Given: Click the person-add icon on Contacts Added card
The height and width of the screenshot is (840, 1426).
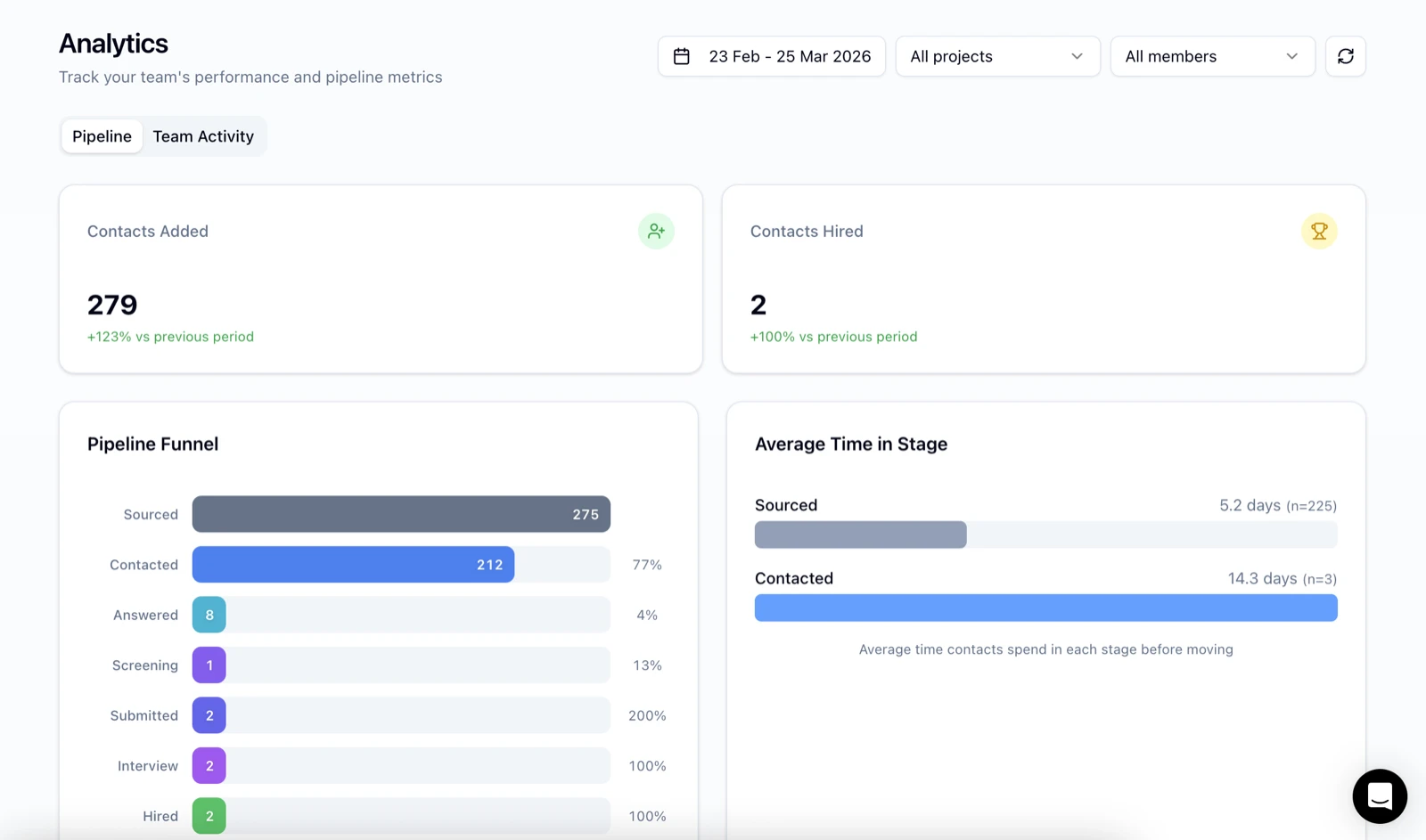Looking at the screenshot, I should [x=657, y=231].
